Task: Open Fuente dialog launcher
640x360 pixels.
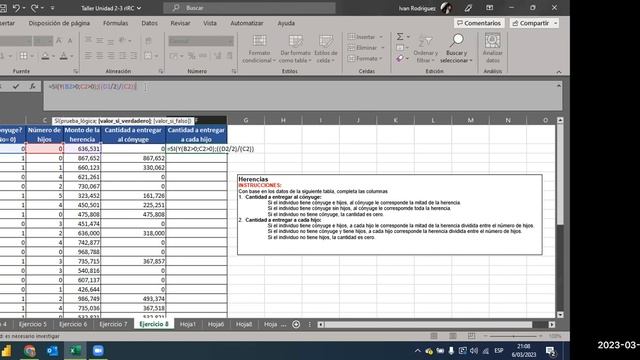Action: (76, 71)
